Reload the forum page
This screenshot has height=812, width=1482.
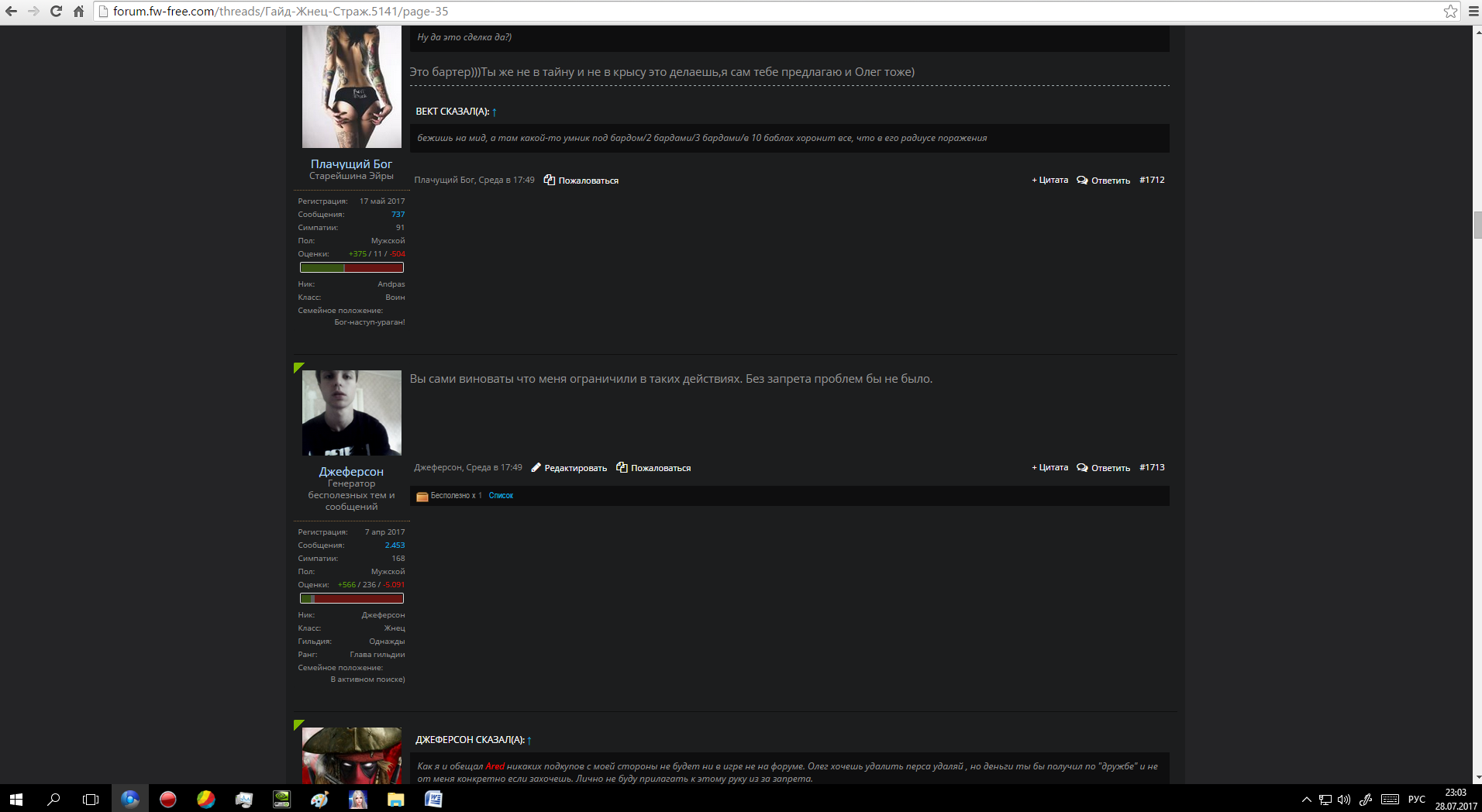pos(56,11)
